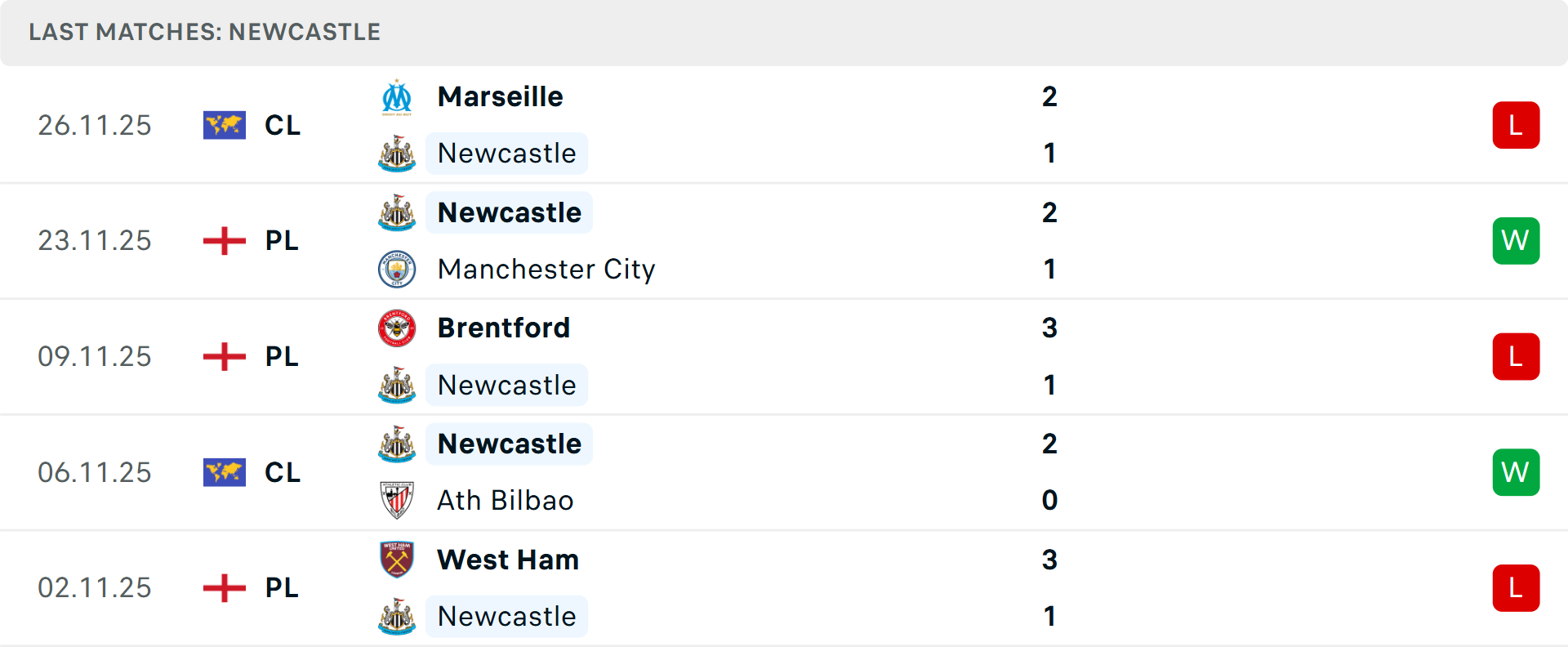Select the L result badge on the West Ham row
The height and width of the screenshot is (647, 1568).
(1517, 587)
